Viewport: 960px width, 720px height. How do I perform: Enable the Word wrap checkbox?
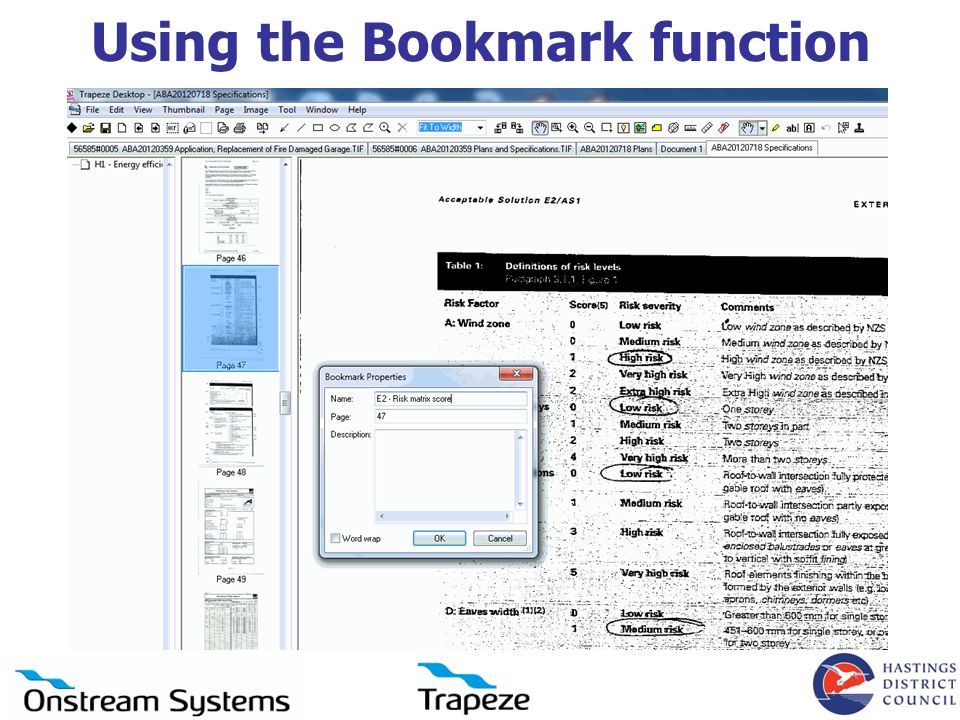click(x=335, y=538)
